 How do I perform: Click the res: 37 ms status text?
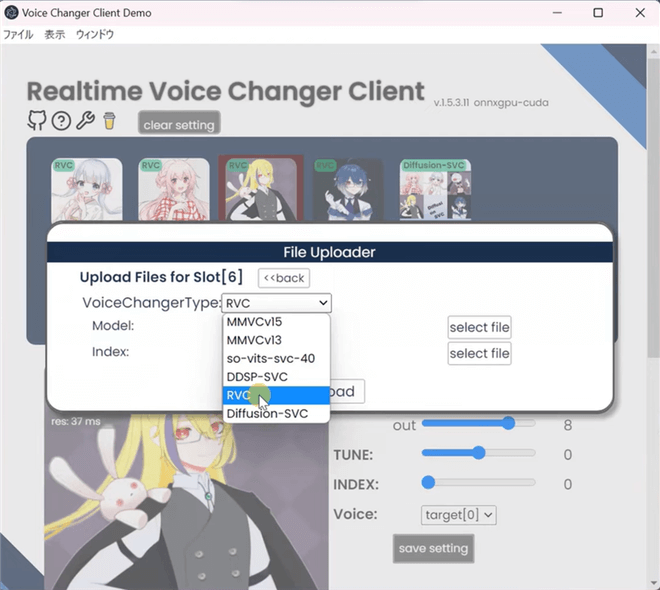click(76, 421)
